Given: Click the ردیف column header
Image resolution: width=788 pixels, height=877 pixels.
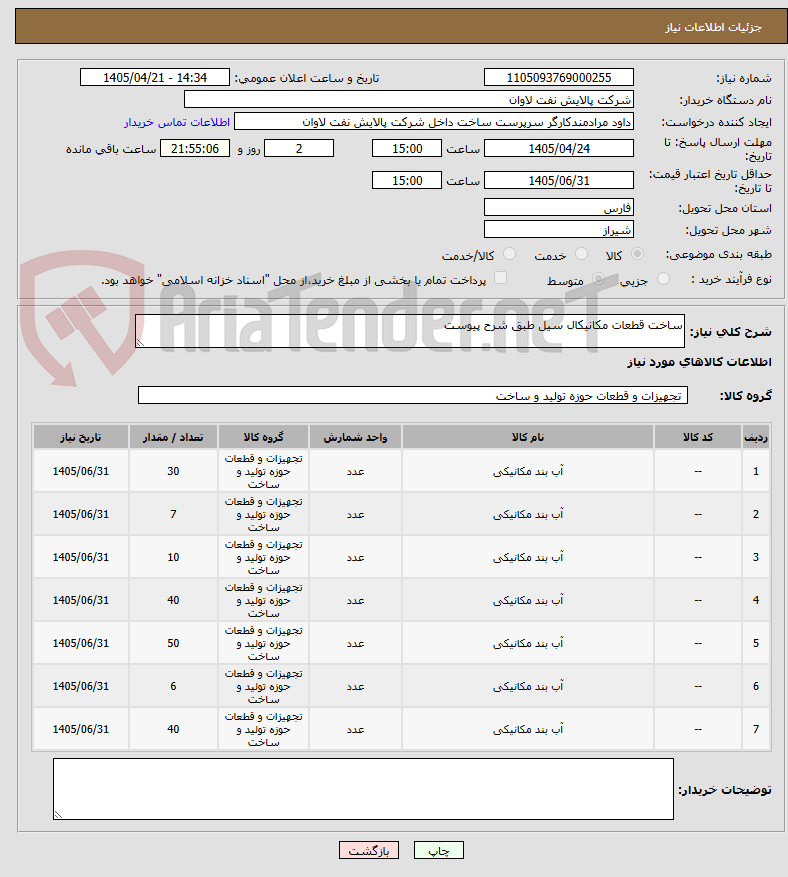Looking at the screenshot, I should pos(756,437).
